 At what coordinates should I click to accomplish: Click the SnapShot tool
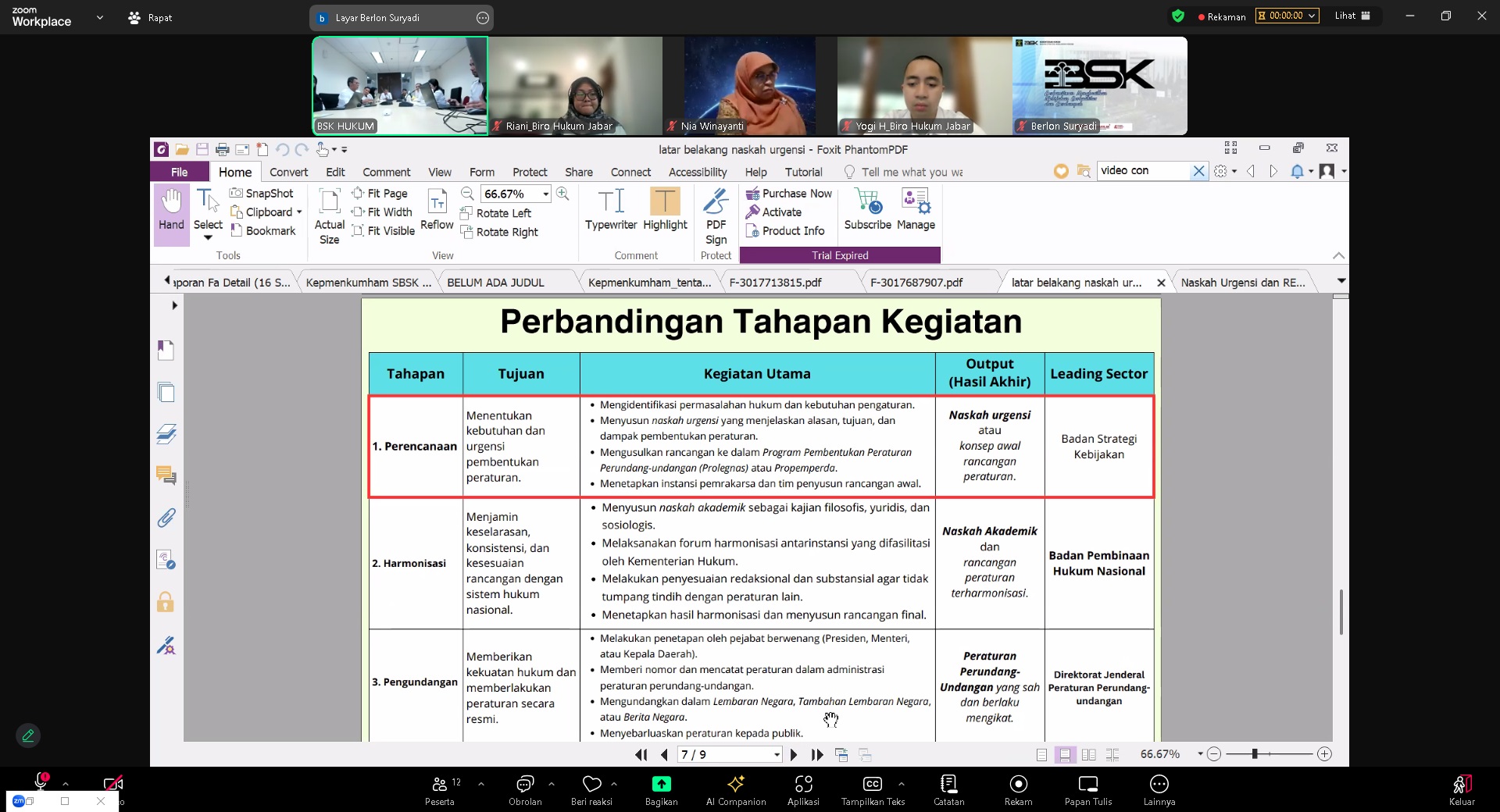(x=262, y=194)
